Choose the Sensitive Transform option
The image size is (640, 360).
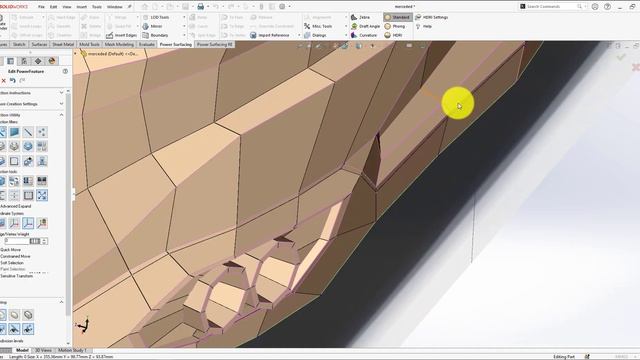(x=16, y=276)
